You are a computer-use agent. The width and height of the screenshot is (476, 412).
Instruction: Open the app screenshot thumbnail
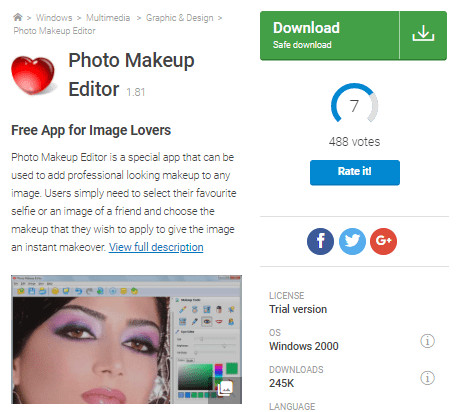click(126, 339)
